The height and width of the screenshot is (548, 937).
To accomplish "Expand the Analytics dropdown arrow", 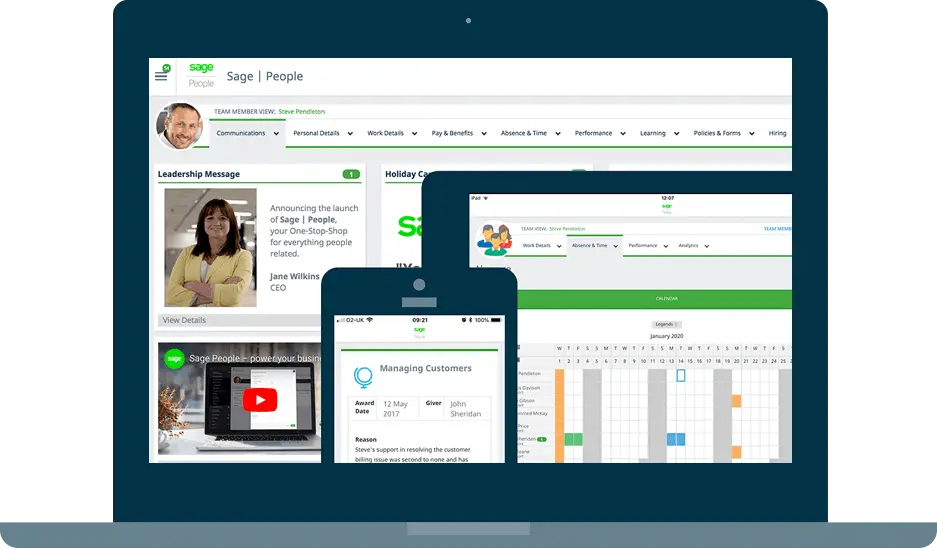I will pos(707,246).
